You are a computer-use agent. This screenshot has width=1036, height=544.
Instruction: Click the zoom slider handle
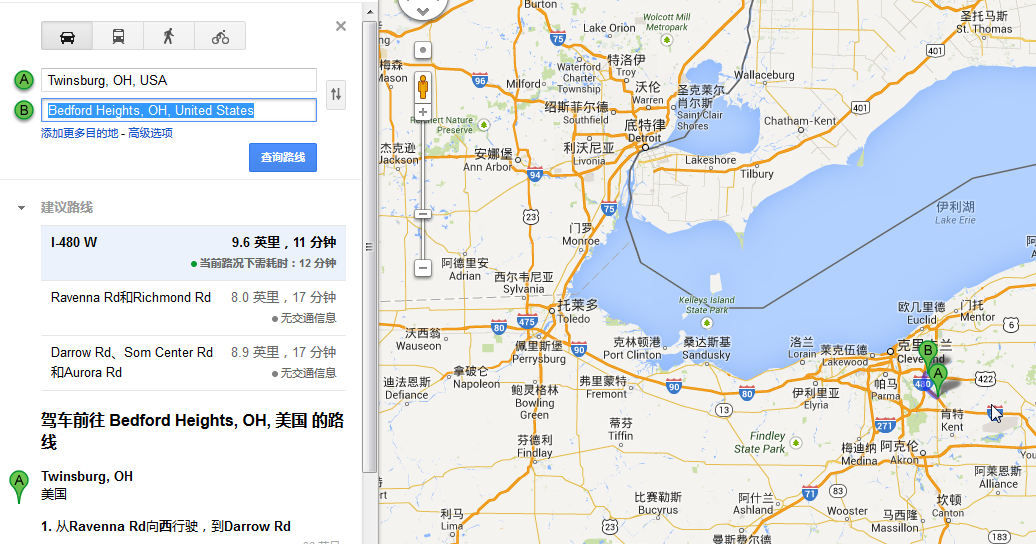click(423, 214)
